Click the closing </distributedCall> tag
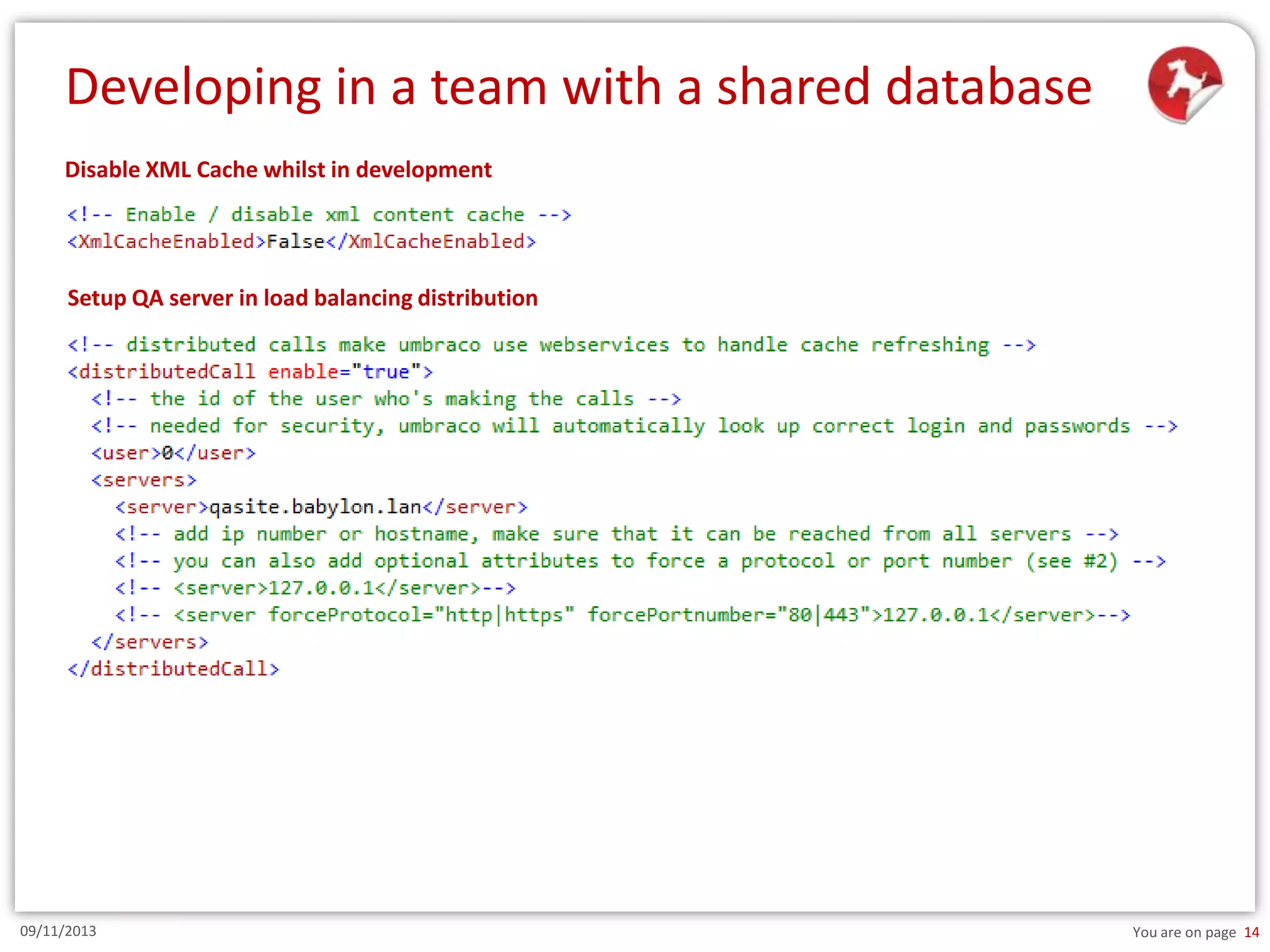This screenshot has width=1270, height=952. click(x=174, y=669)
